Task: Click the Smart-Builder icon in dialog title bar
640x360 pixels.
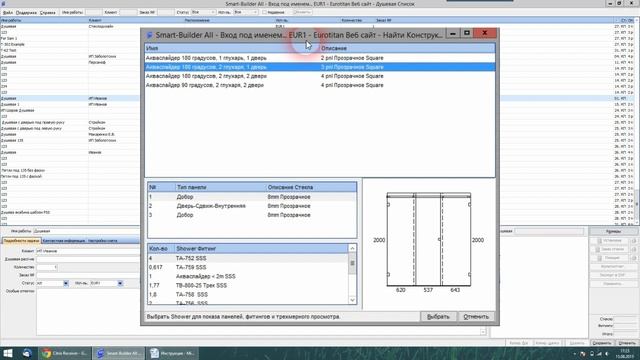Action: click(149, 35)
